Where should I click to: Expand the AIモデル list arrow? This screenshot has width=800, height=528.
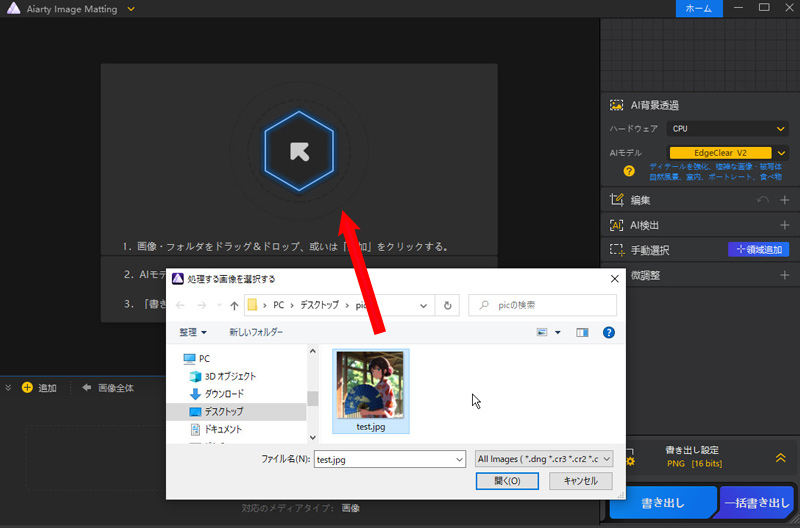[781, 153]
